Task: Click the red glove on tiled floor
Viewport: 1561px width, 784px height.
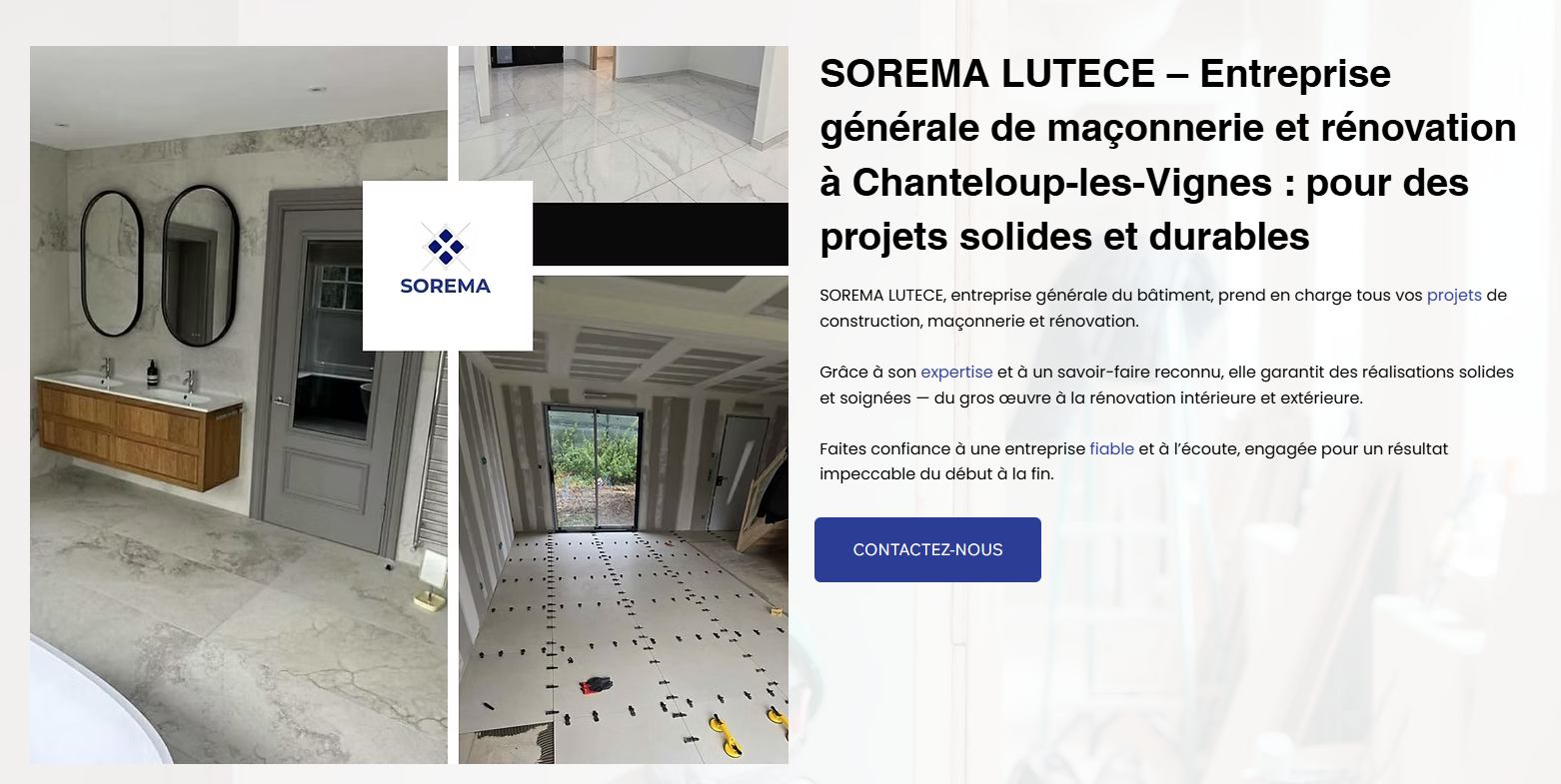Action: [x=596, y=684]
